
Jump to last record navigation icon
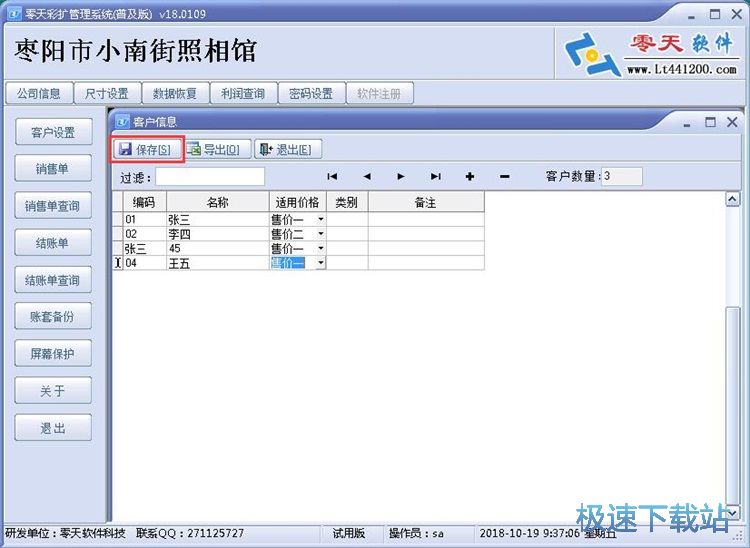[435, 176]
